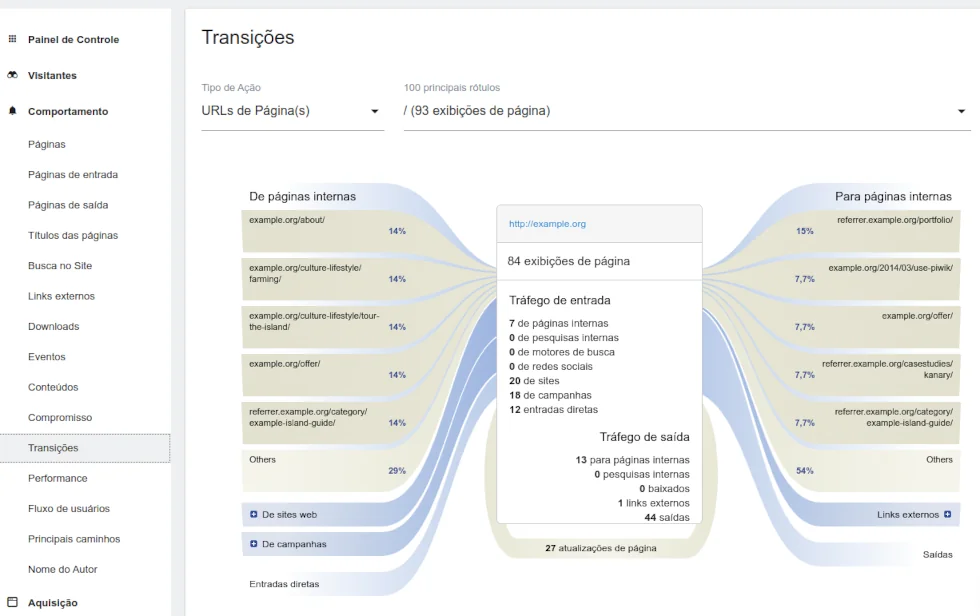The image size is (980, 616).
Task: Expand the plus icon beside De sites web
Action: coord(254,515)
